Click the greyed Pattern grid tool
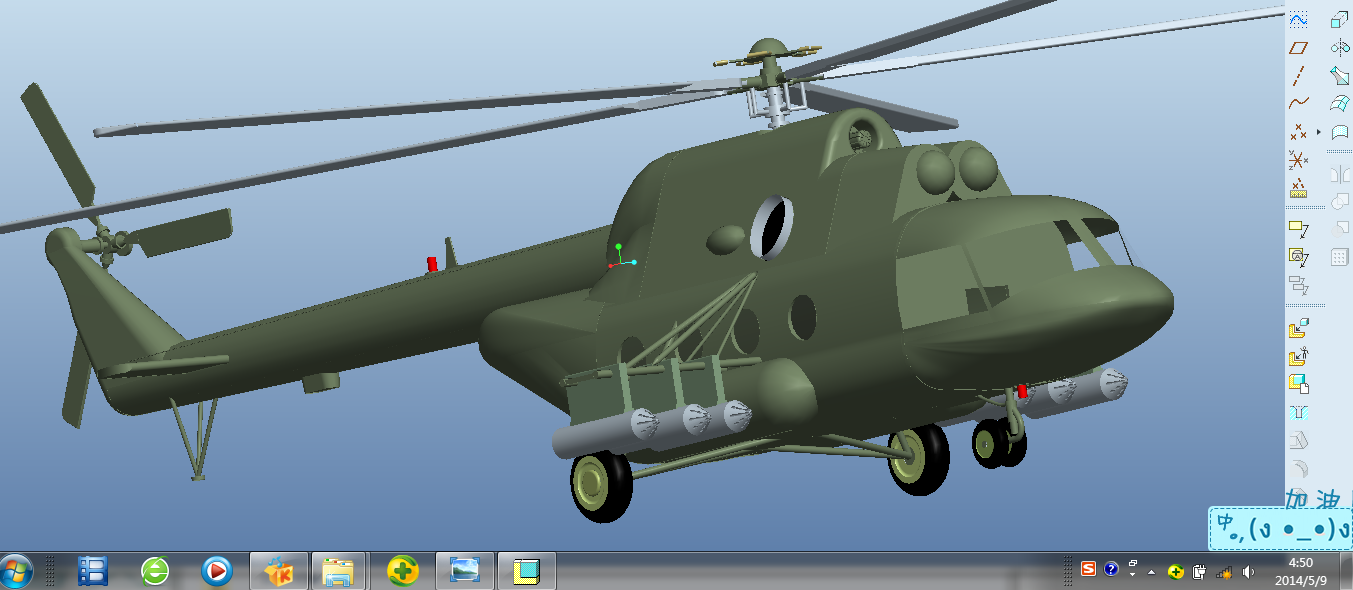This screenshot has width=1353, height=590. pos(1340,257)
